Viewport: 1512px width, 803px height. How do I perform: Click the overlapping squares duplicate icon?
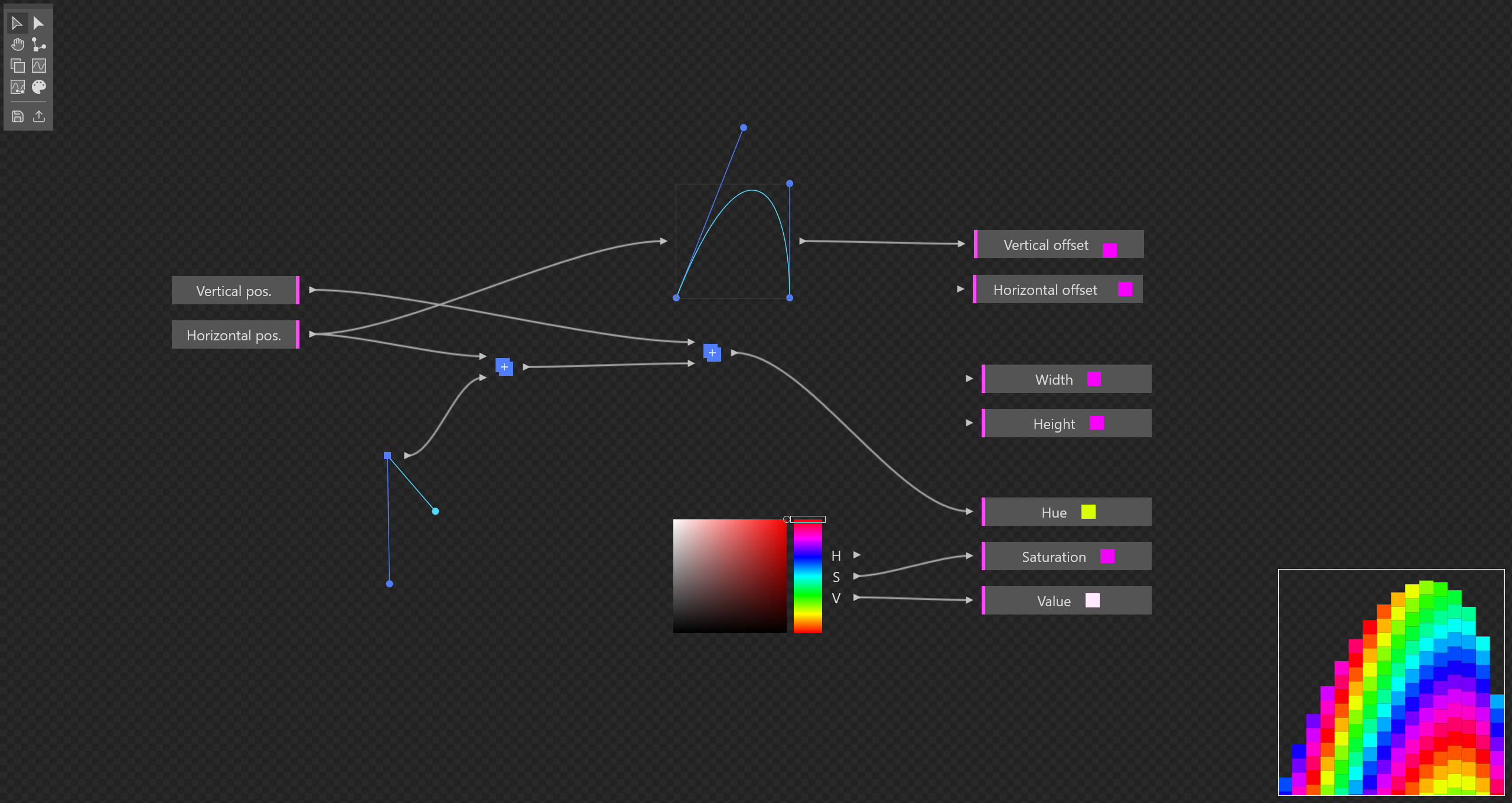[18, 66]
